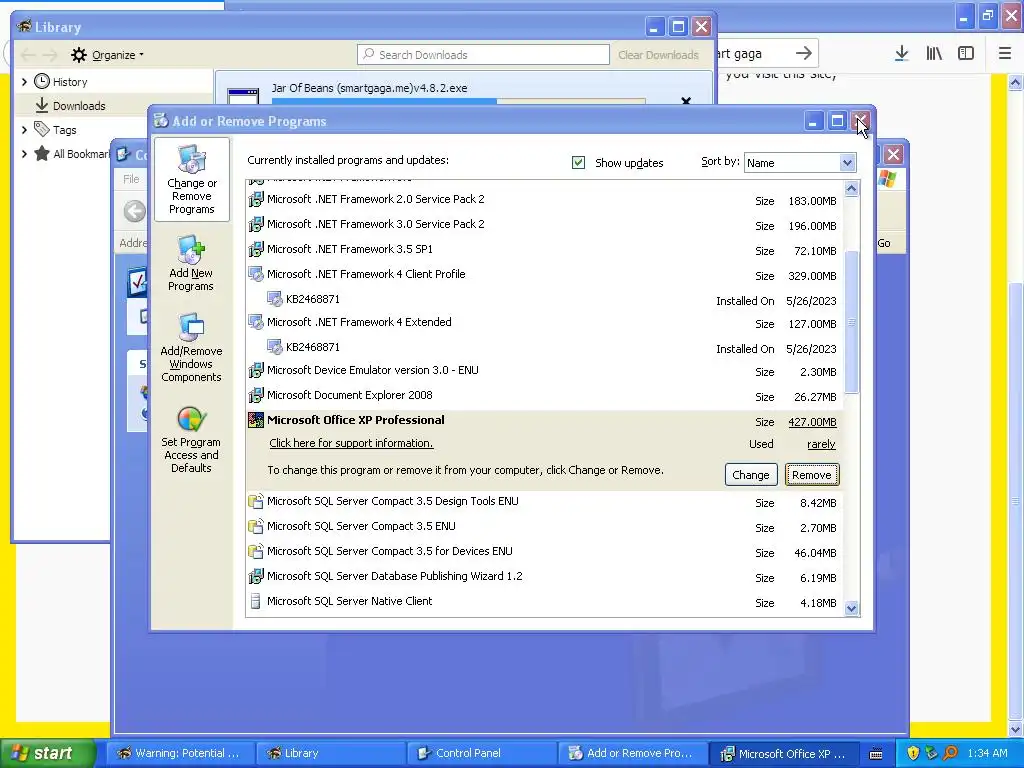Select Microsoft Document Explorer 2008 entry text
The image size is (1024, 768).
point(349,395)
